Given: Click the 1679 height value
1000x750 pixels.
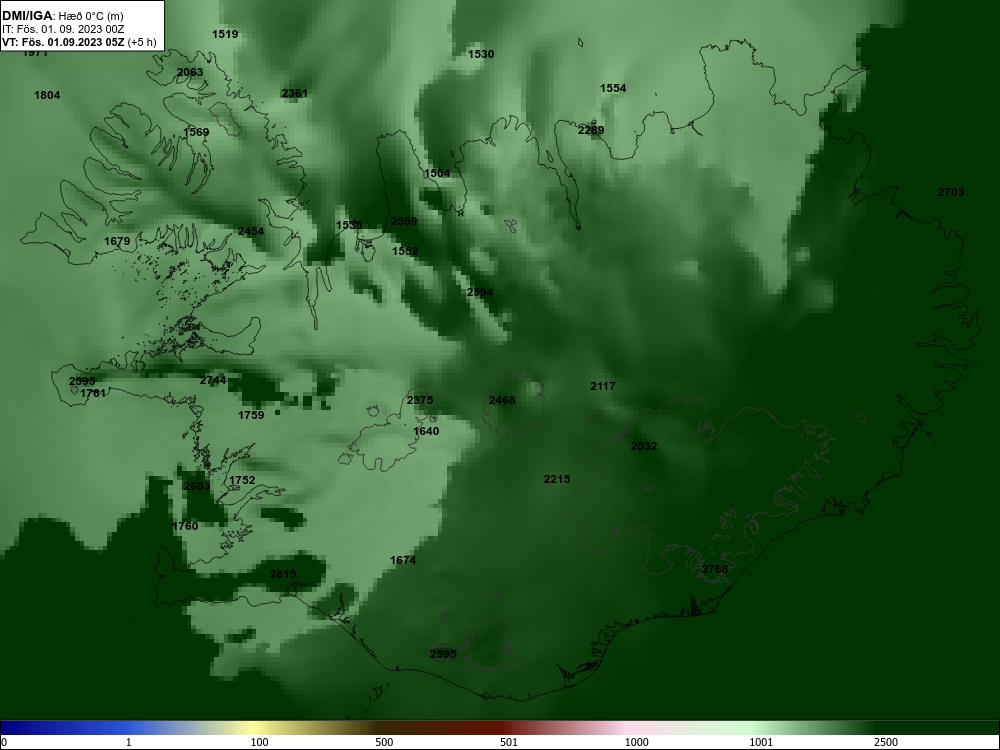Looking at the screenshot, I should 117,241.
